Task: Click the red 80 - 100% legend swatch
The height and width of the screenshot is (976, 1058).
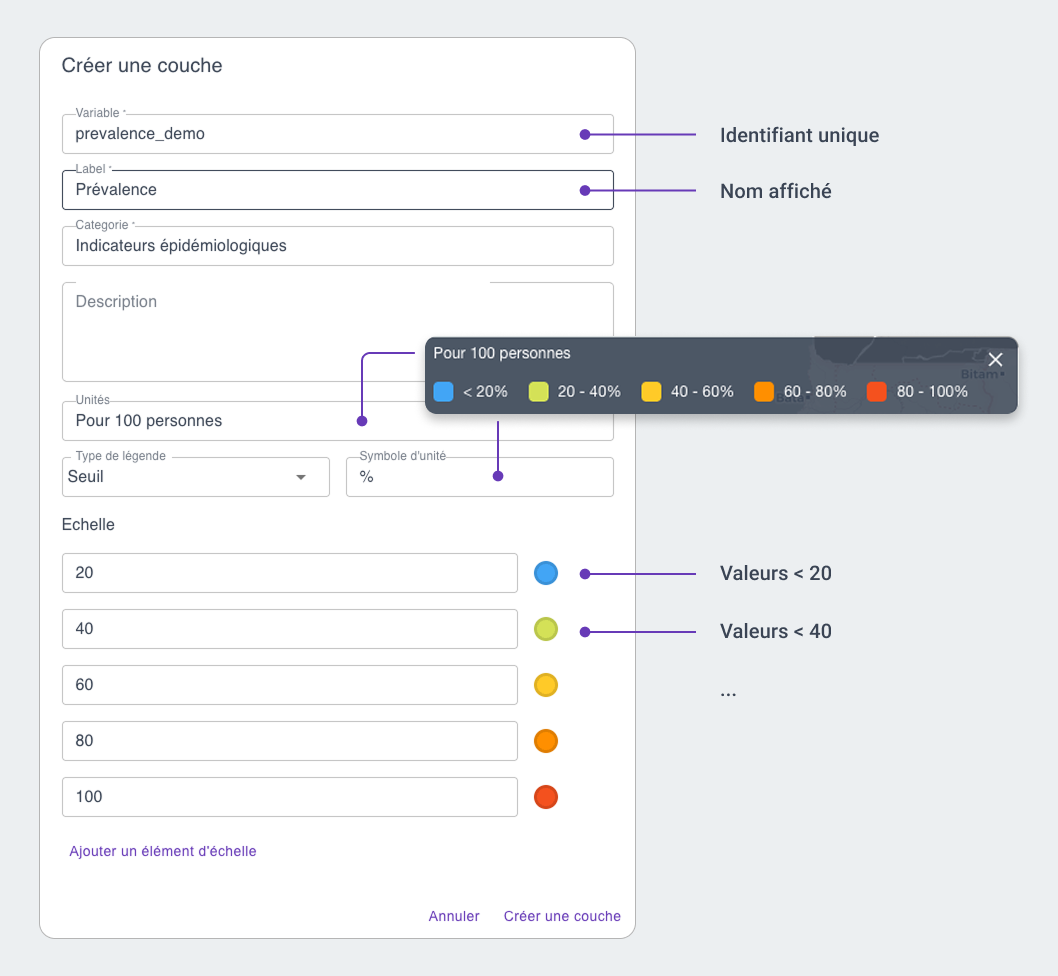Action: 876,391
